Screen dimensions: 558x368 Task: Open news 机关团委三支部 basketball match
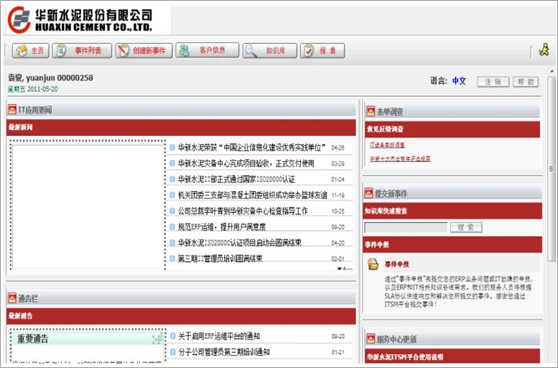click(252, 195)
